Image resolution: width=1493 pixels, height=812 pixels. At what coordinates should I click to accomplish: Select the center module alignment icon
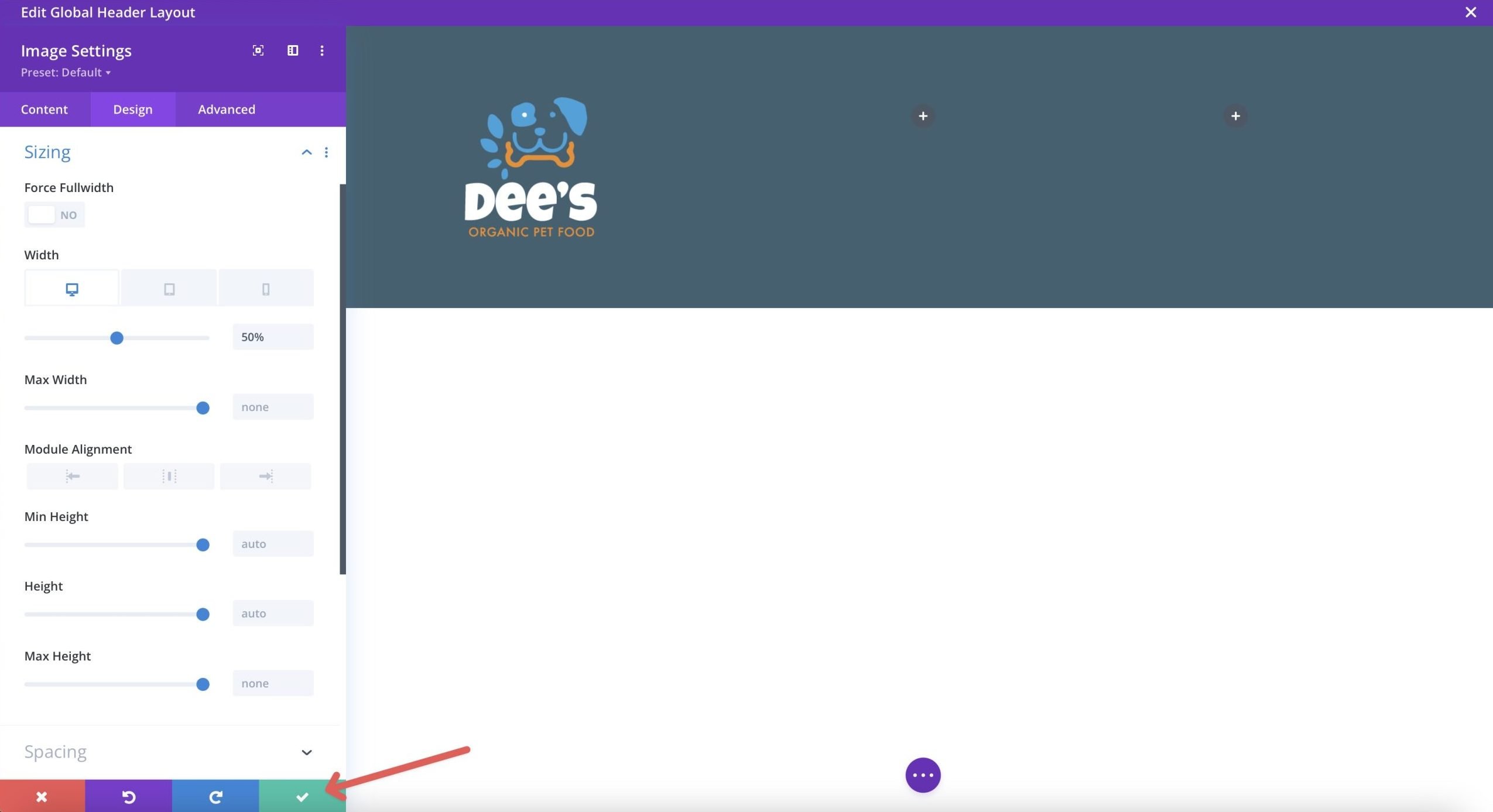point(168,475)
